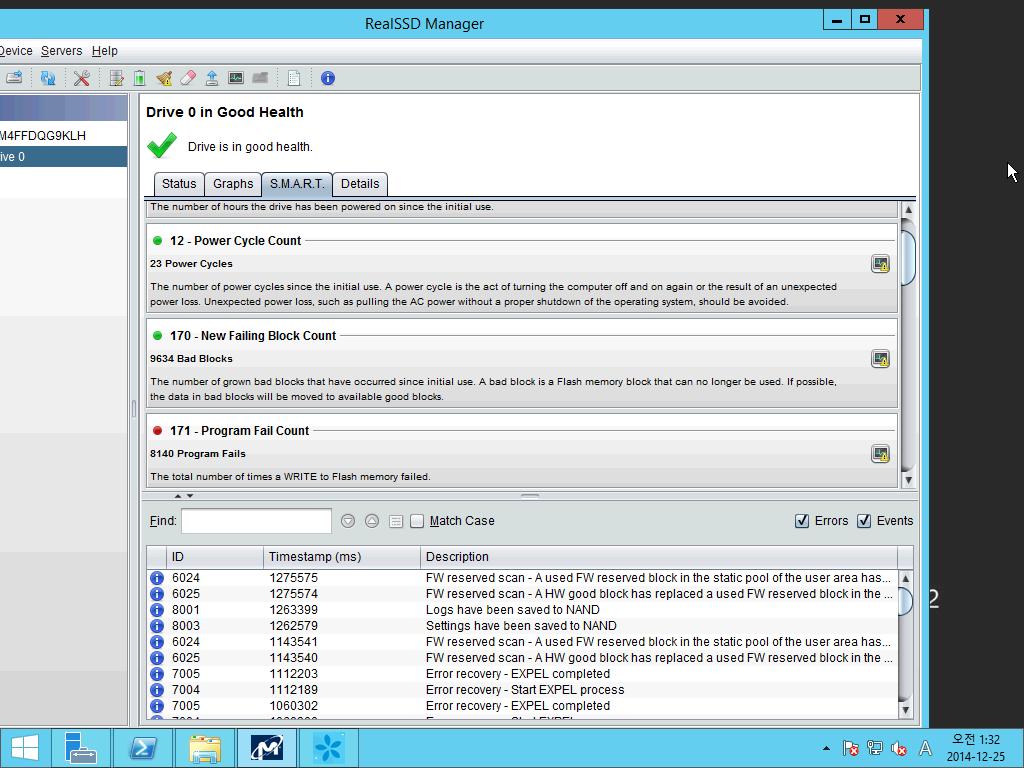Switch to the Graphs tab
This screenshot has height=768, width=1024.
tap(233, 184)
